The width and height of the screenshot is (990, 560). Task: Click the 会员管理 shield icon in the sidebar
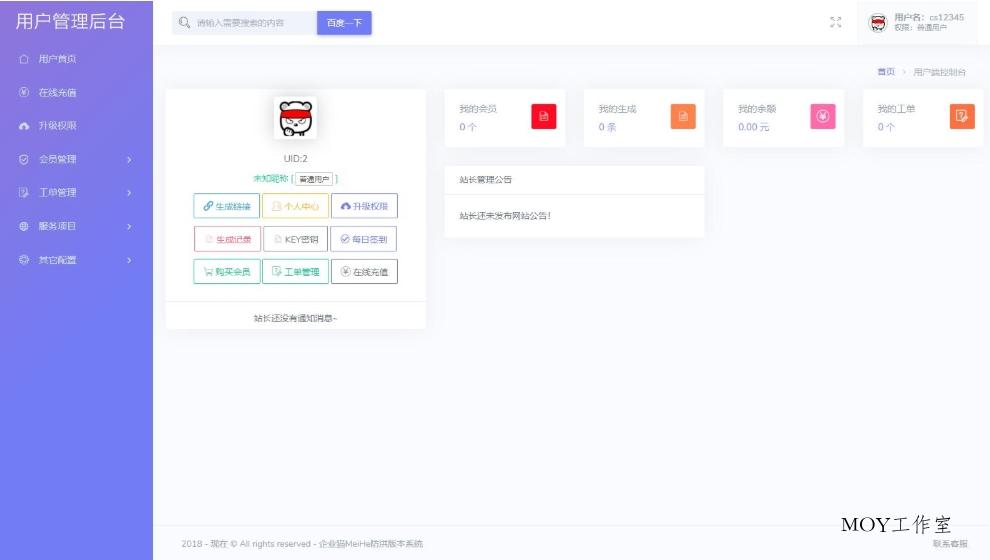pos(24,159)
